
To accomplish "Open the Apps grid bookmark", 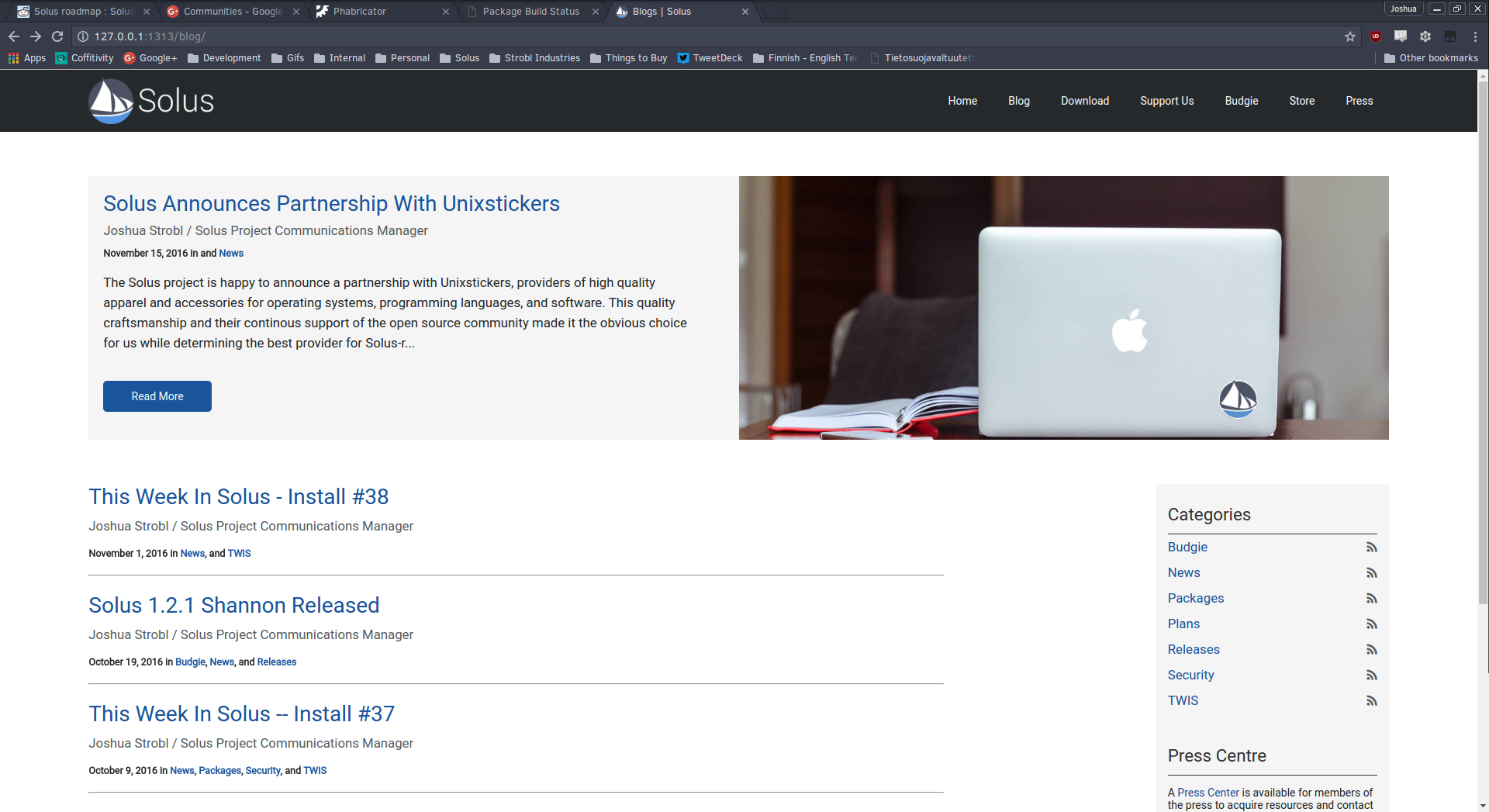I will pos(26,58).
